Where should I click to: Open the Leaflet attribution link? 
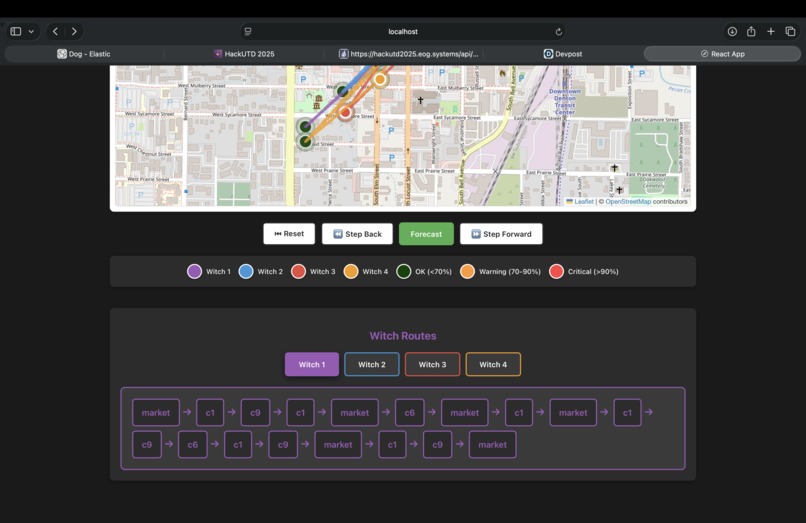pos(583,202)
